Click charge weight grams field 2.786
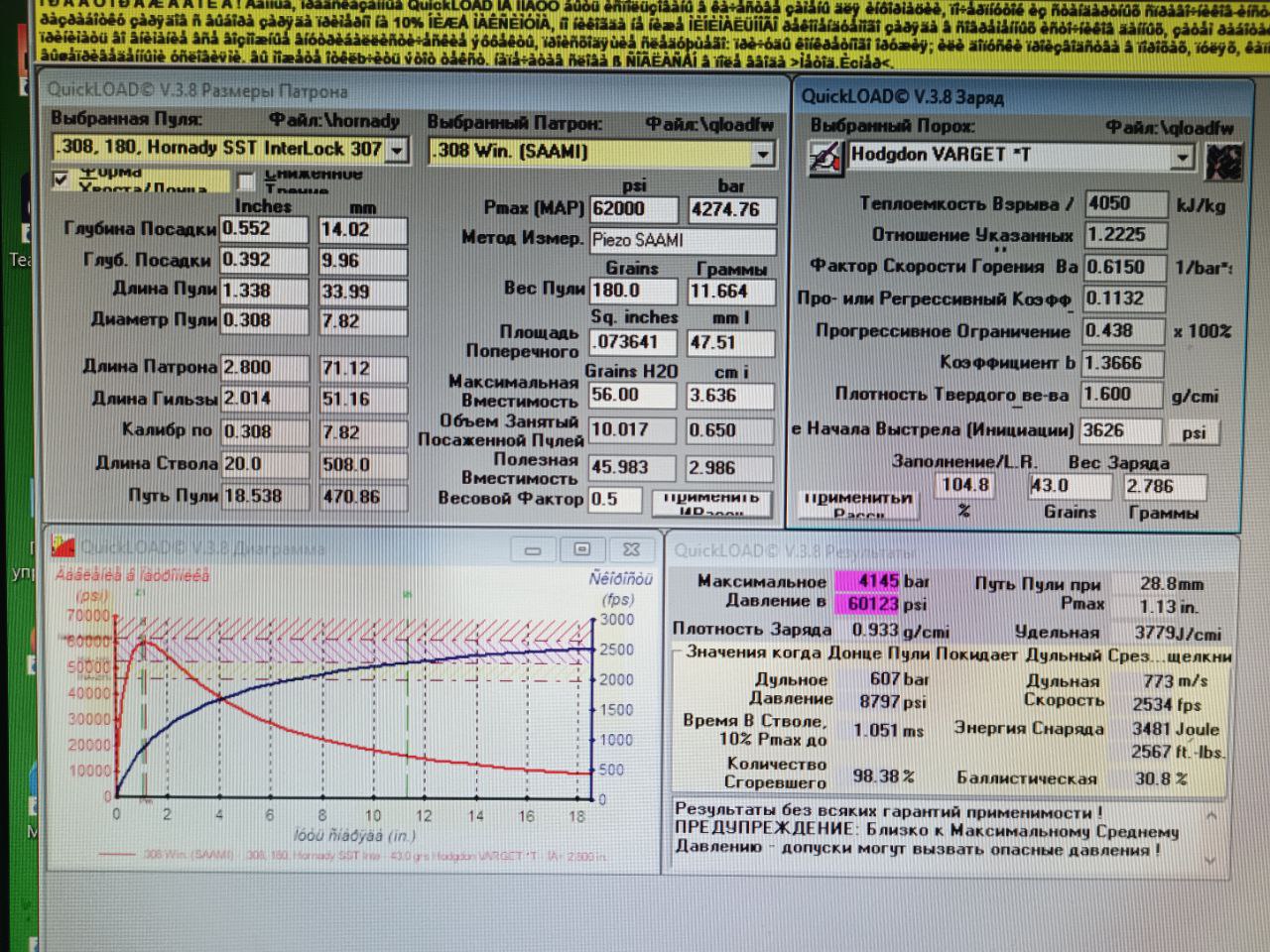Screen dimensions: 1270x952 tap(1165, 487)
